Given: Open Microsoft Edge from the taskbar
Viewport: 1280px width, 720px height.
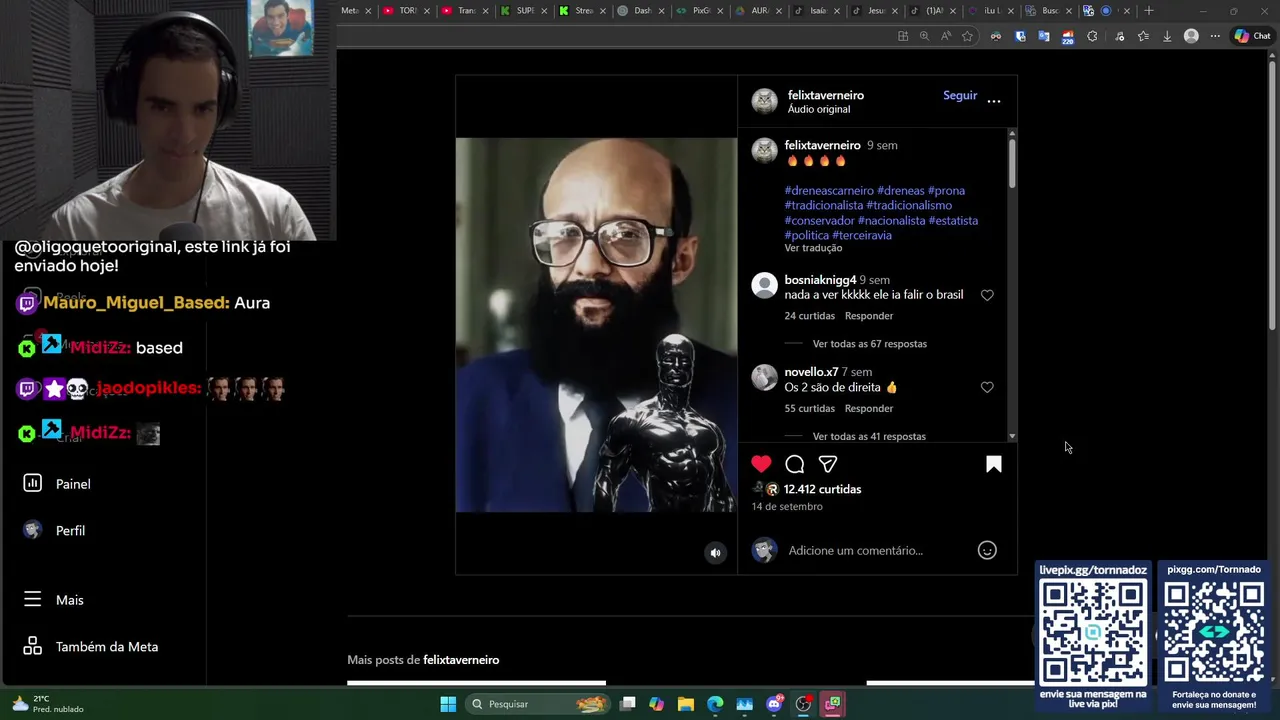Looking at the screenshot, I should coord(715,704).
